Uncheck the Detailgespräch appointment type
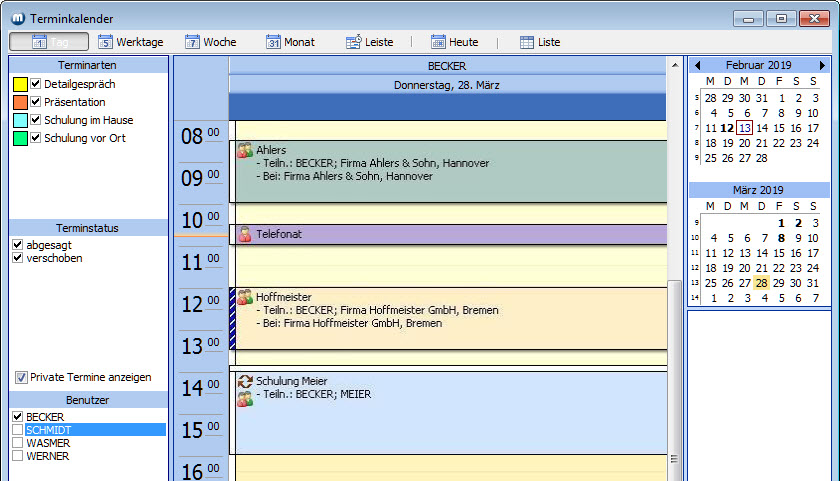The width and height of the screenshot is (840, 481). pos(36,84)
